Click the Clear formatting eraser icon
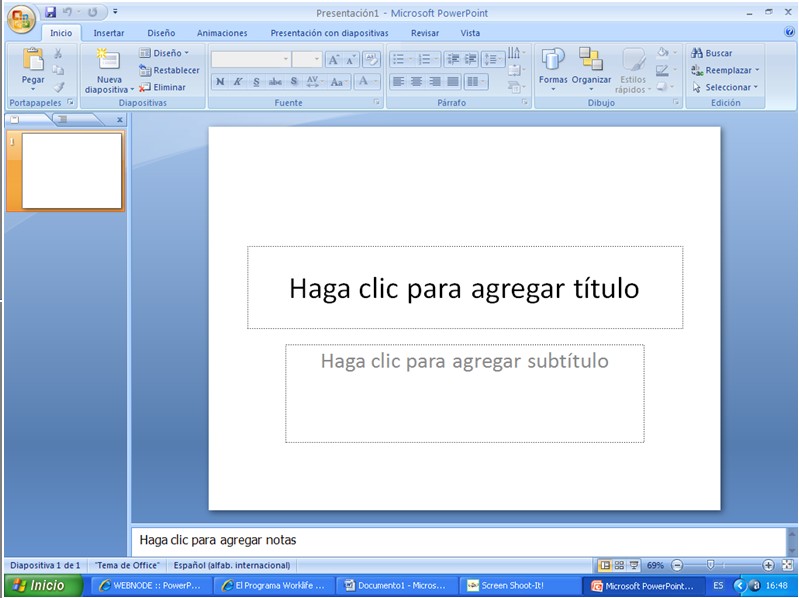This screenshot has width=799, height=598. pos(371,60)
